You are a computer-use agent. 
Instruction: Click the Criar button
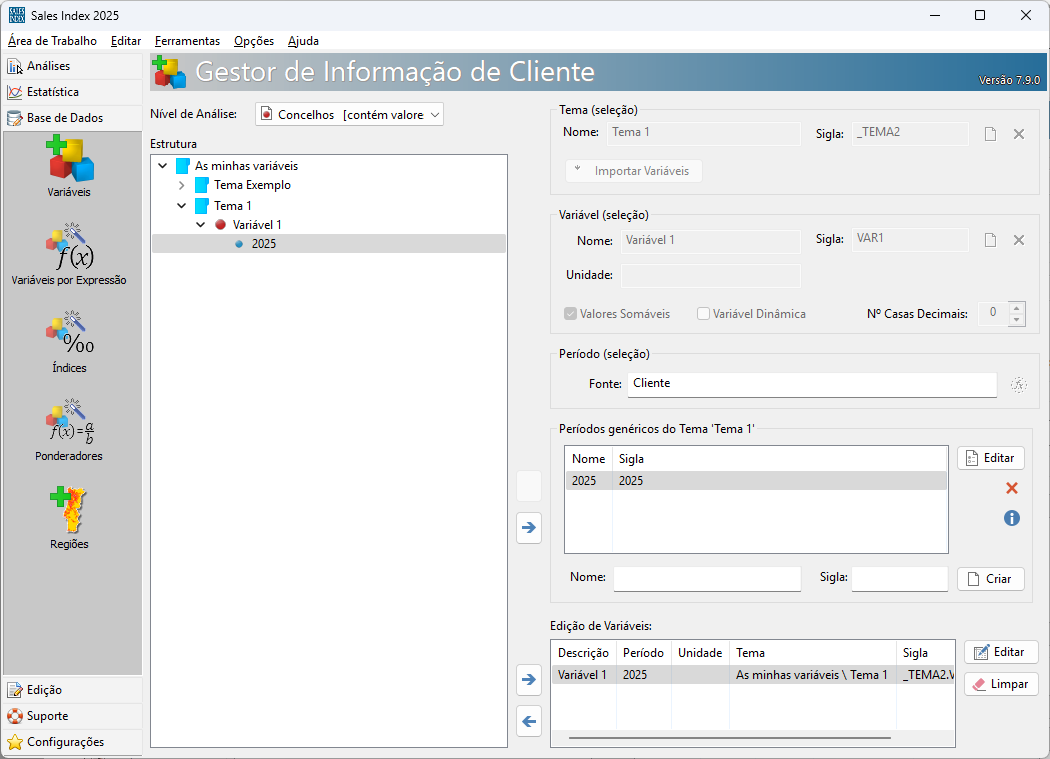click(x=991, y=579)
